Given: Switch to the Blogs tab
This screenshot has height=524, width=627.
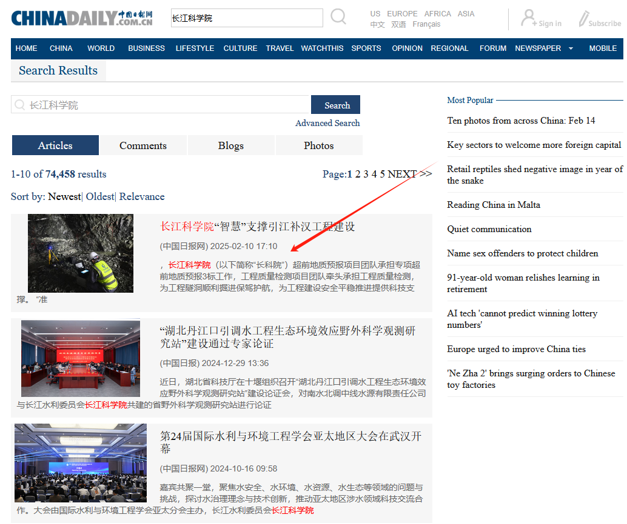Looking at the screenshot, I should (231, 145).
